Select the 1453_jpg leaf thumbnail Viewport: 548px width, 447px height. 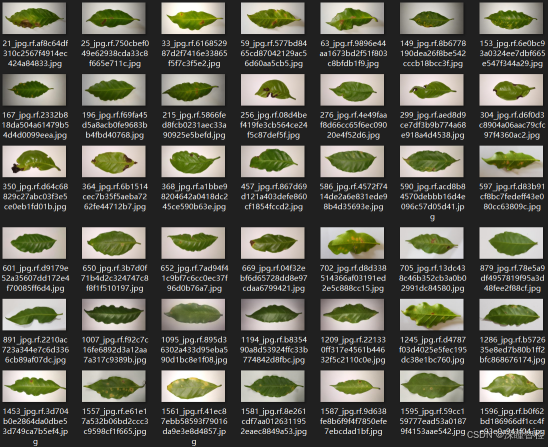pos(34,386)
